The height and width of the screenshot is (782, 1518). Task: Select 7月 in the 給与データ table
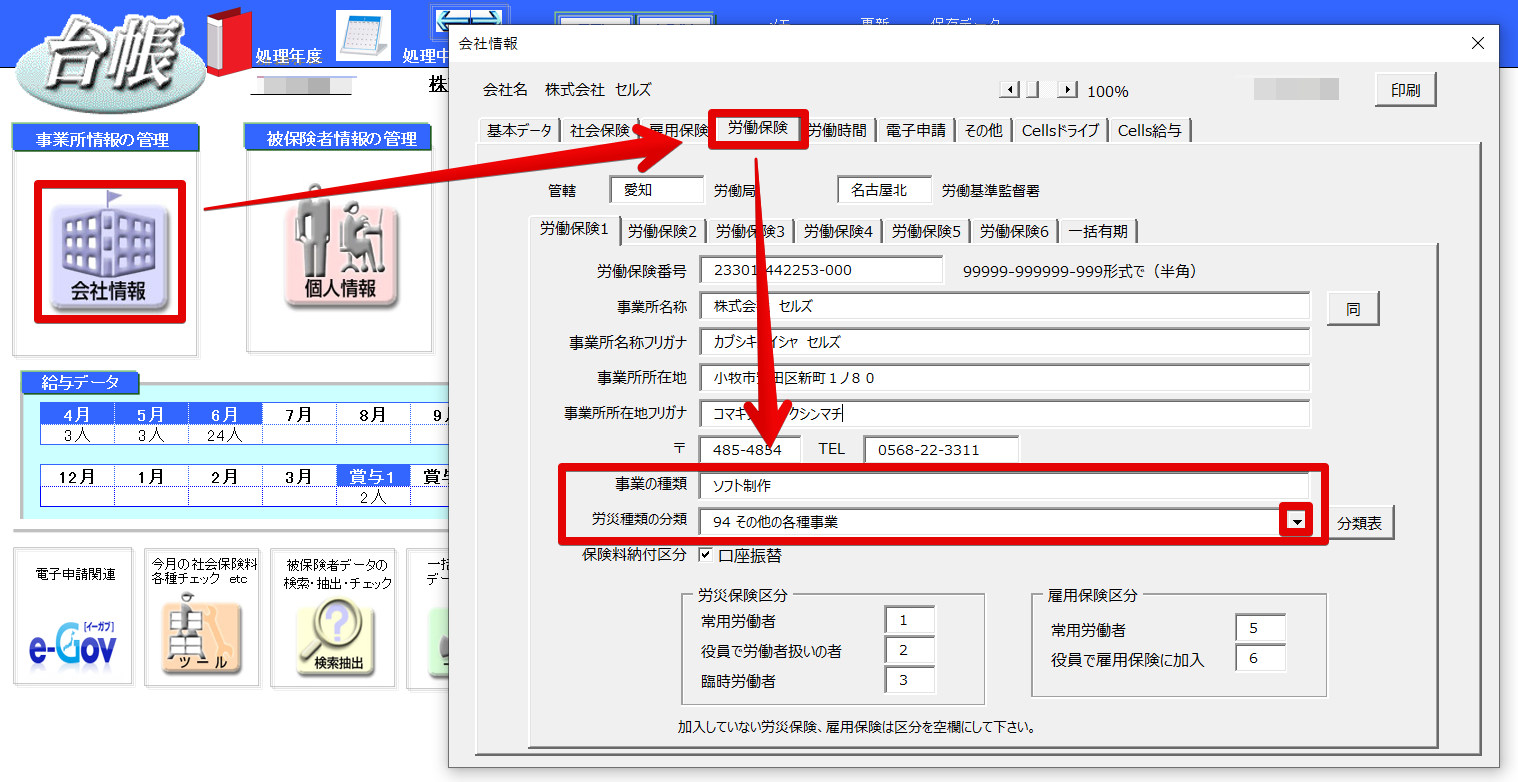coord(299,414)
